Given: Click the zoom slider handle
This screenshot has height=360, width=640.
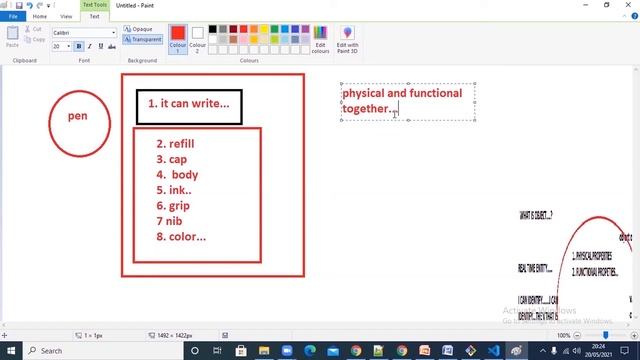Looking at the screenshot, I should click(x=606, y=335).
